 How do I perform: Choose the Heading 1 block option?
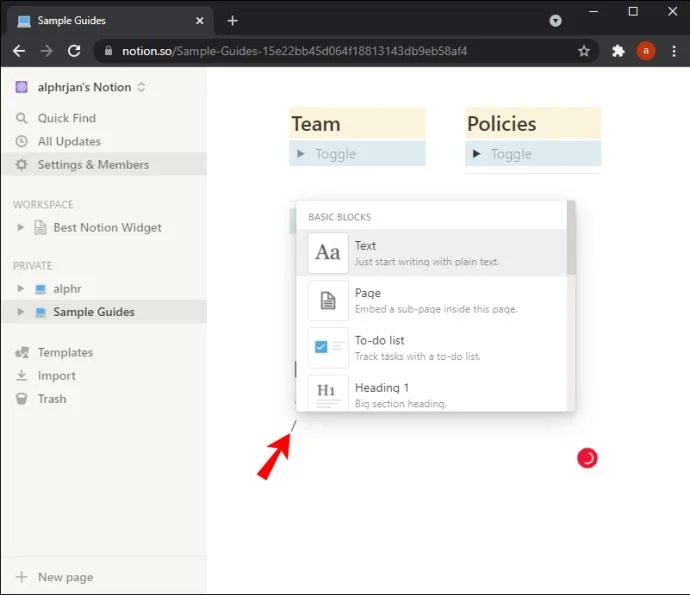432,392
